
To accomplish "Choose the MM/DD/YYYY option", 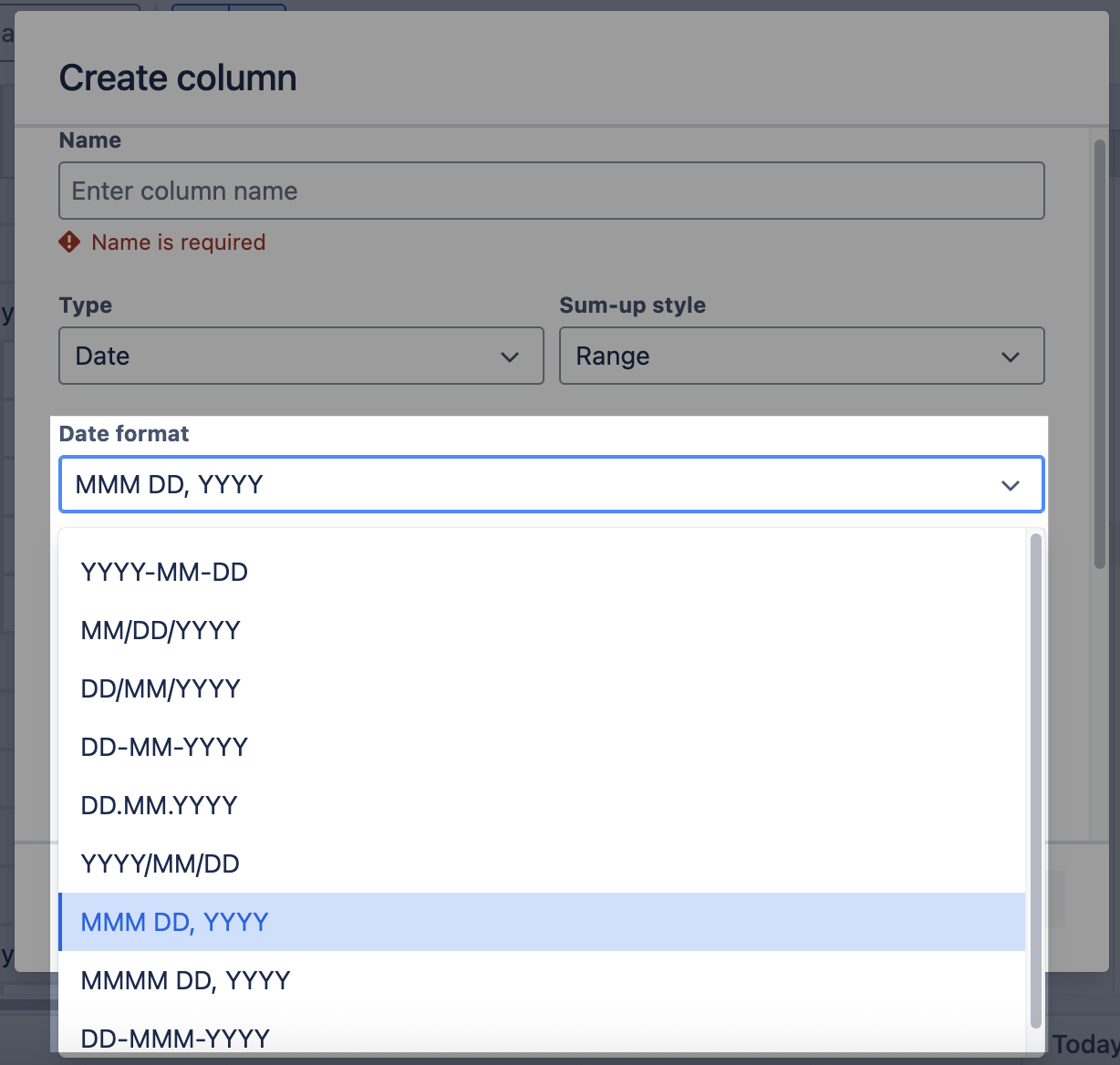I will pyautogui.click(x=161, y=630).
